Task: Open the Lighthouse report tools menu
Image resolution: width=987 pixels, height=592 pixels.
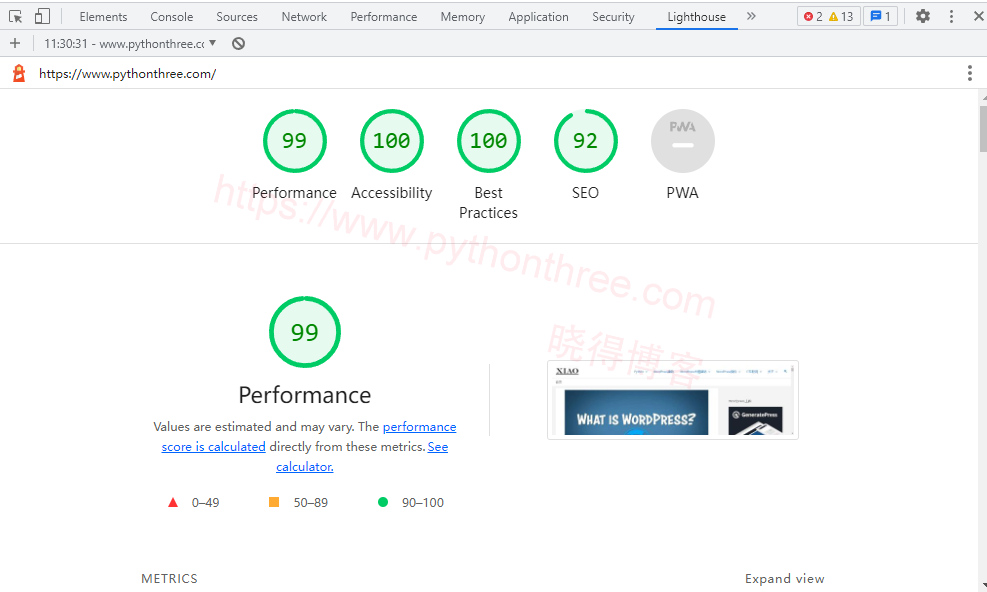Action: click(x=969, y=73)
